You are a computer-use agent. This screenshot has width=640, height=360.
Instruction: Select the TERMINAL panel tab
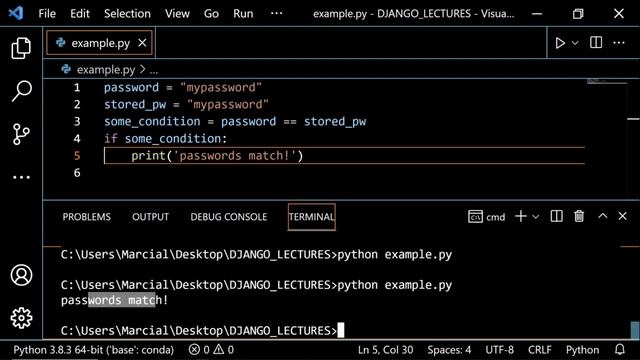coord(311,217)
